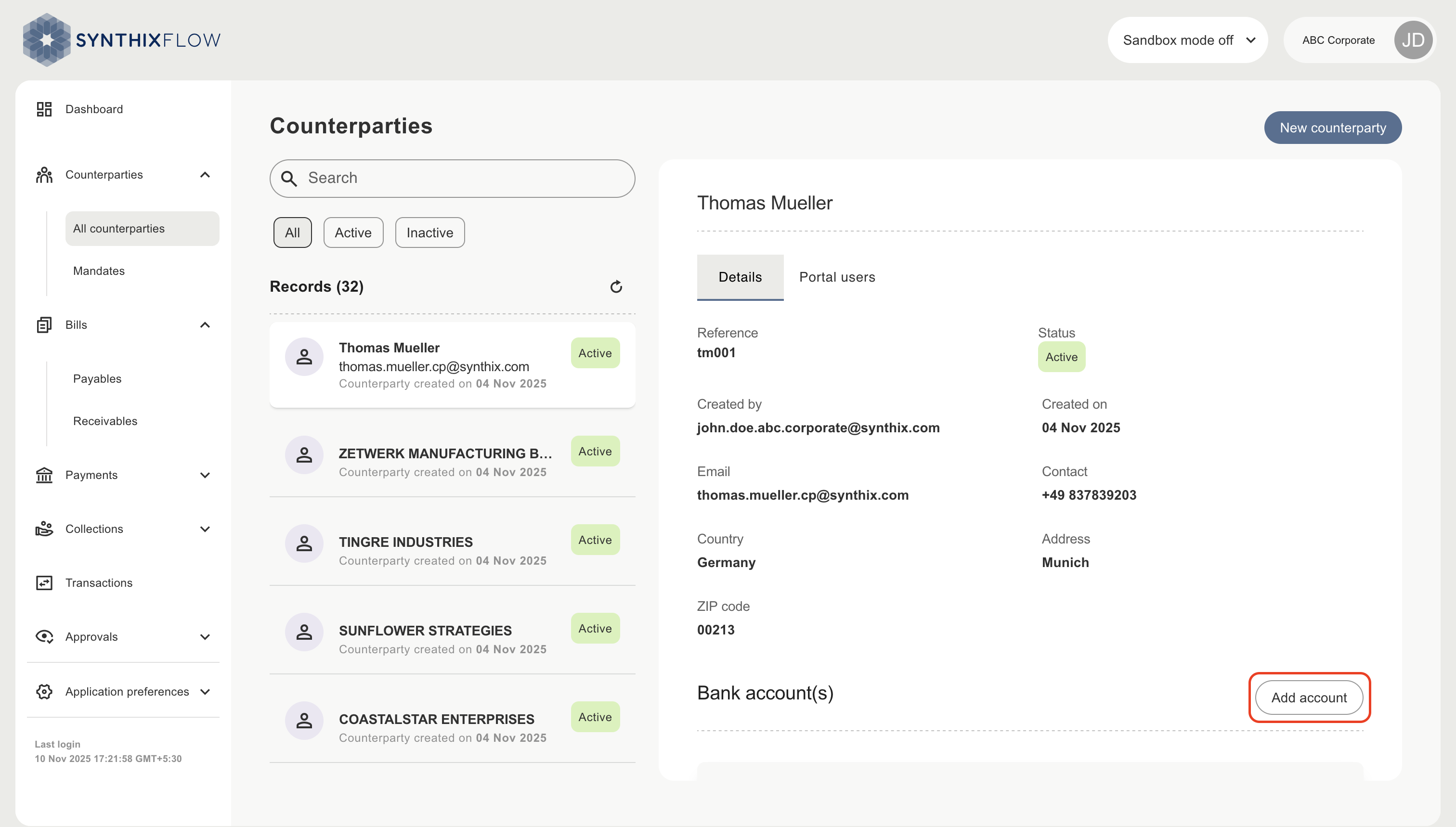The image size is (1456, 827).
Task: Expand the Application preferences chevron
Action: (x=205, y=691)
